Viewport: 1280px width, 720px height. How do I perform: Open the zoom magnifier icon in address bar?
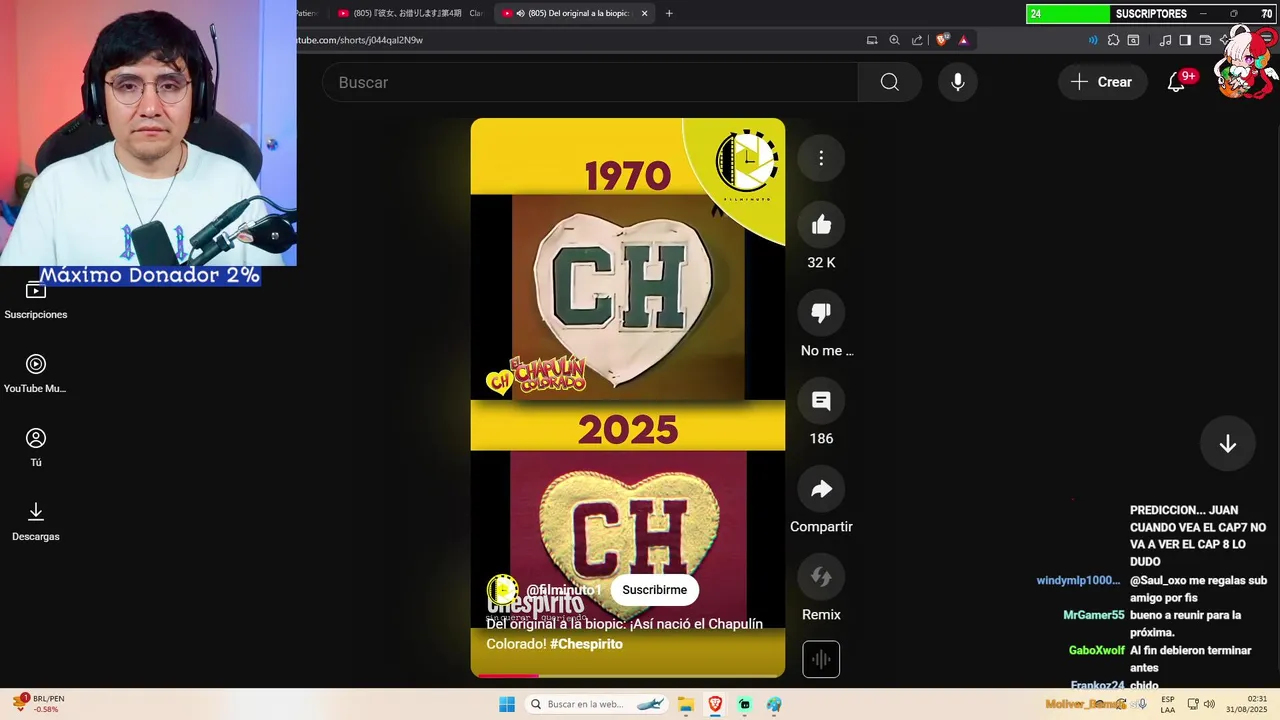pos(894,40)
